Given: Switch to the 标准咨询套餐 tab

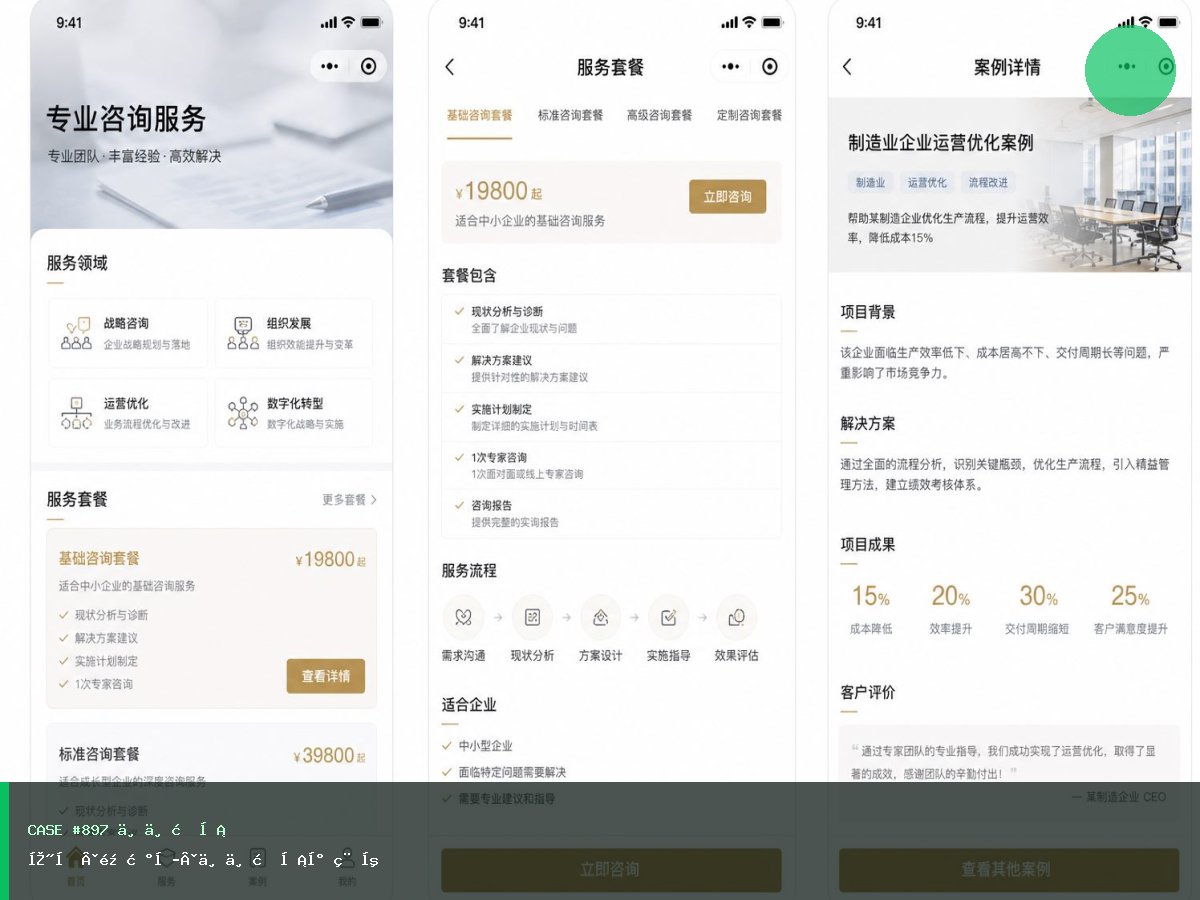Looking at the screenshot, I should pyautogui.click(x=570, y=115).
